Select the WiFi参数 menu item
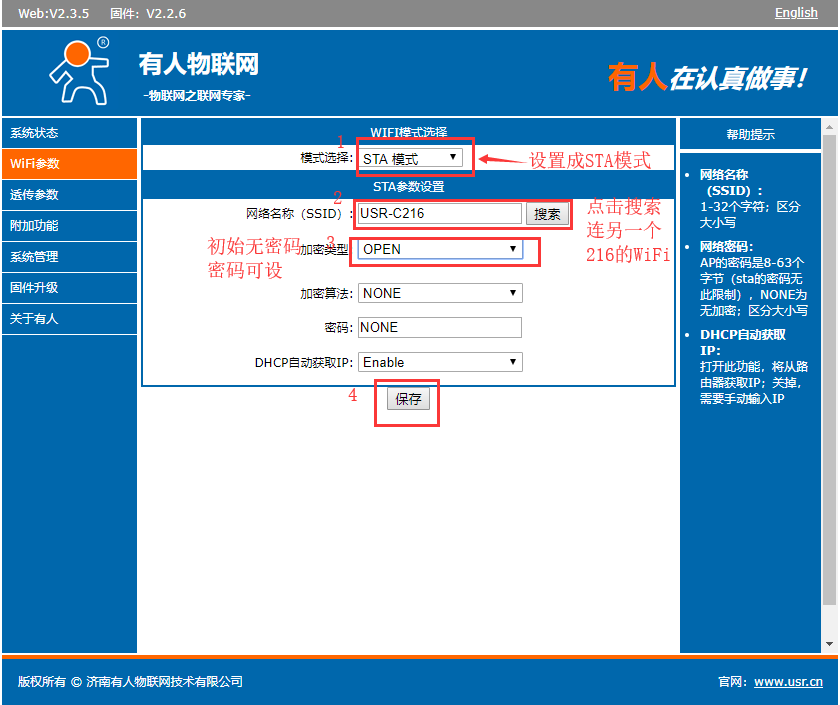 [x=69, y=164]
